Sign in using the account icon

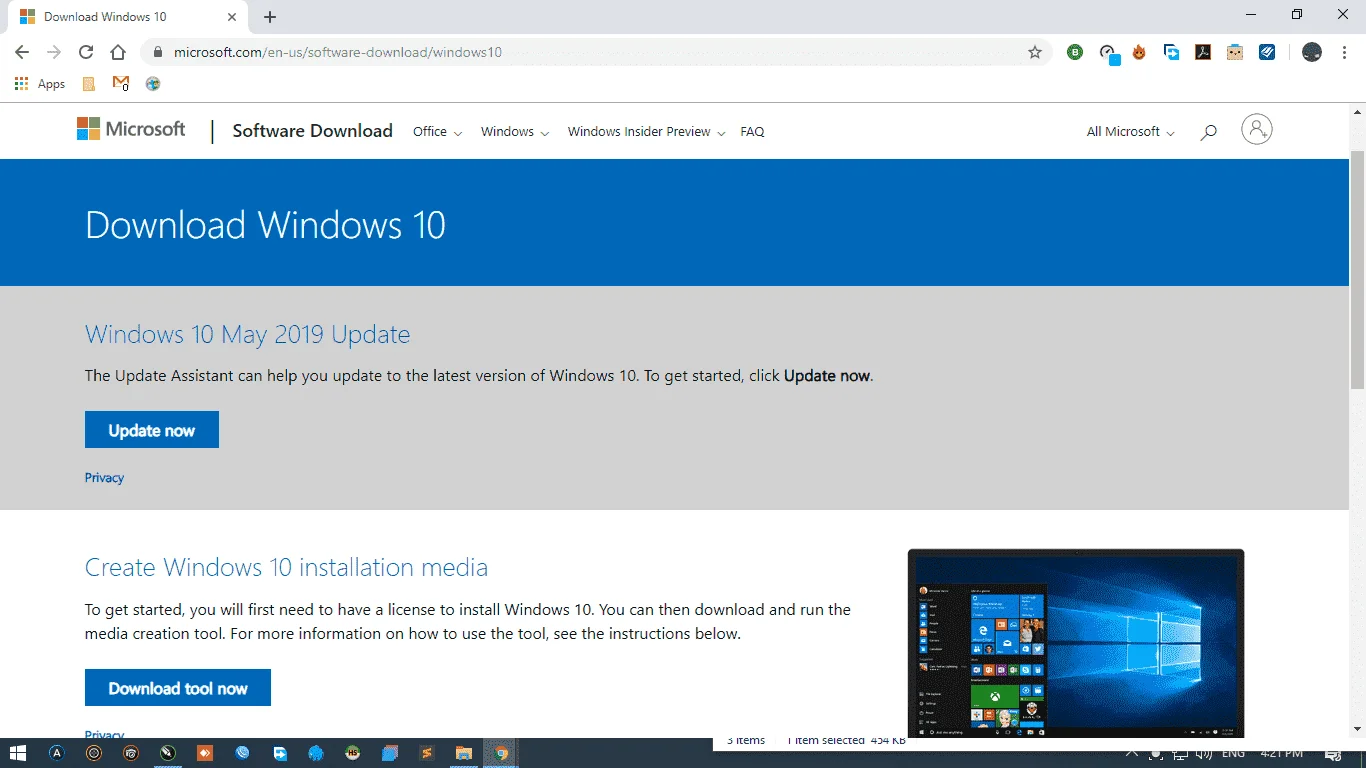[1257, 129]
